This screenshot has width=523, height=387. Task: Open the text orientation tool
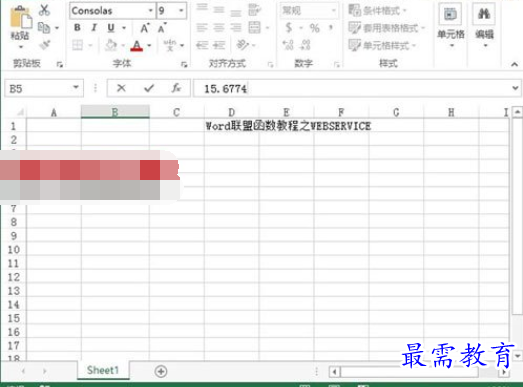click(242, 45)
